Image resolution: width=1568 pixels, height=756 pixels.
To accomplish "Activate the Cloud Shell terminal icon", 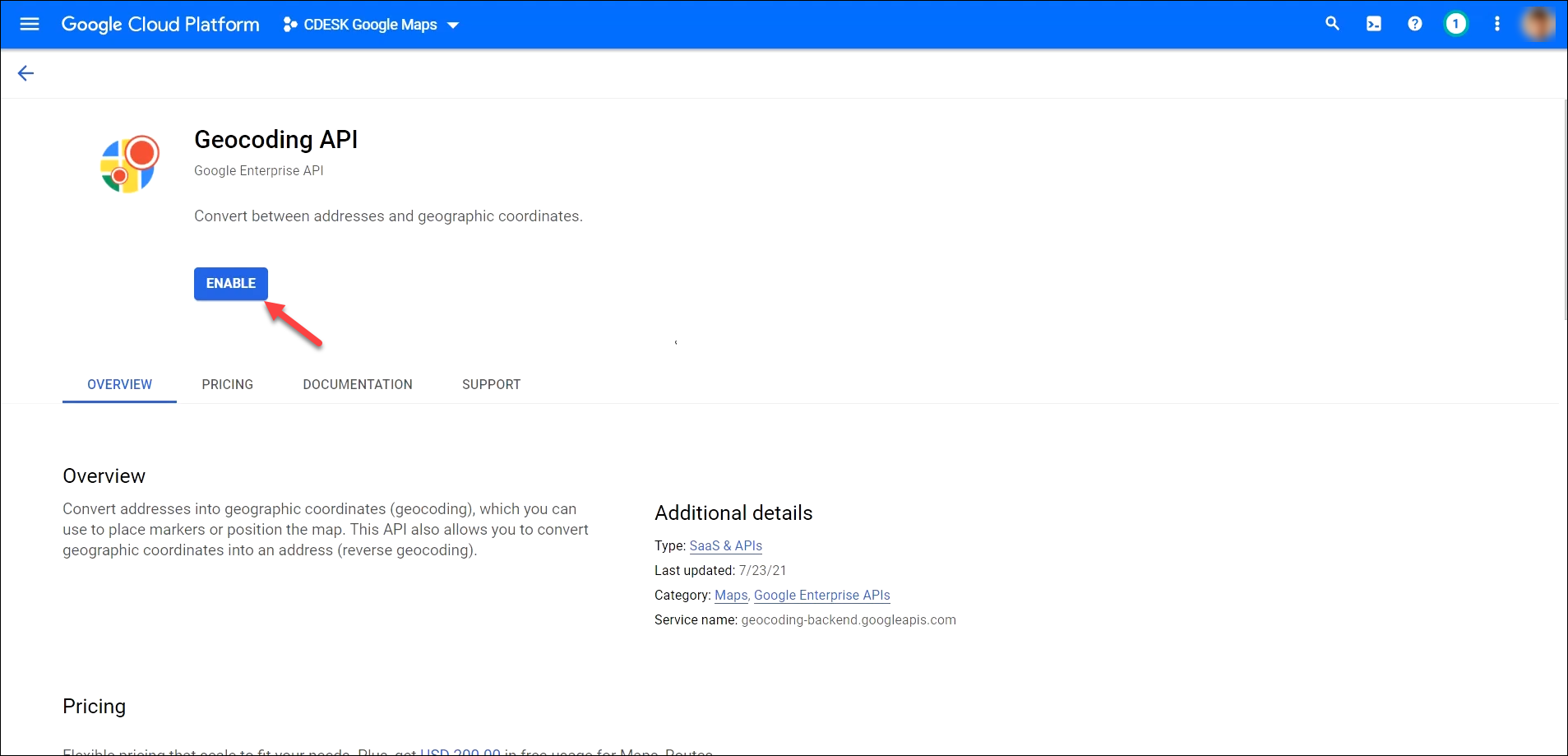I will click(1373, 24).
